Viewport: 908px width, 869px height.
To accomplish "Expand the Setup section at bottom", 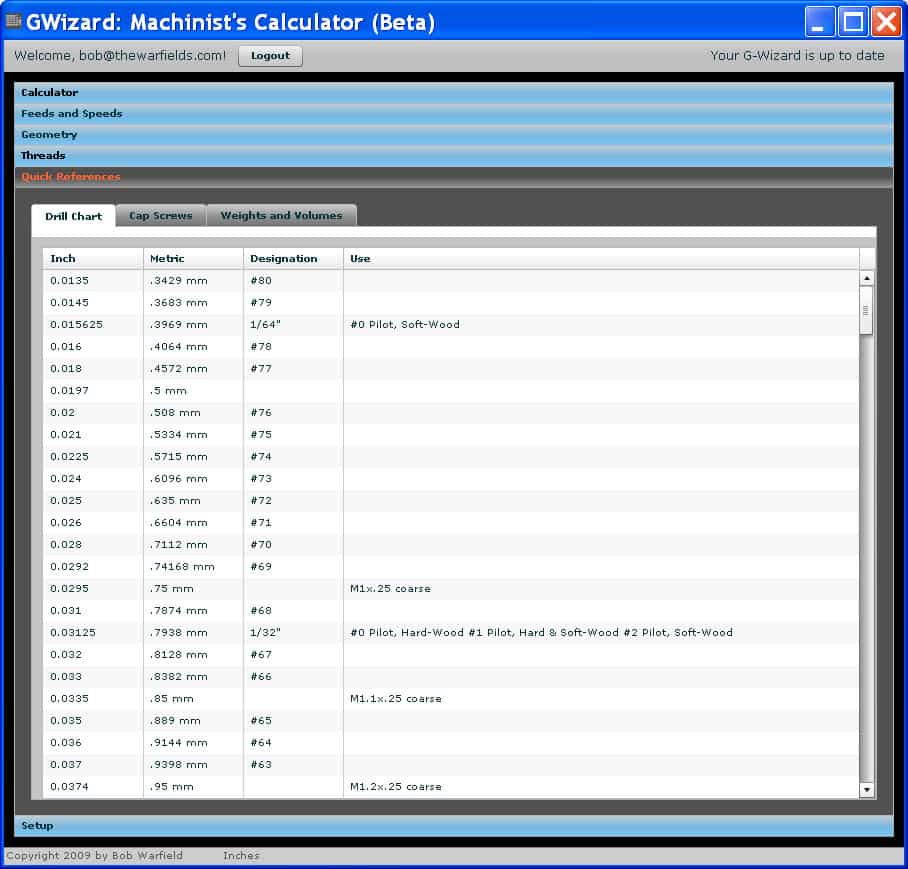I will (x=453, y=826).
